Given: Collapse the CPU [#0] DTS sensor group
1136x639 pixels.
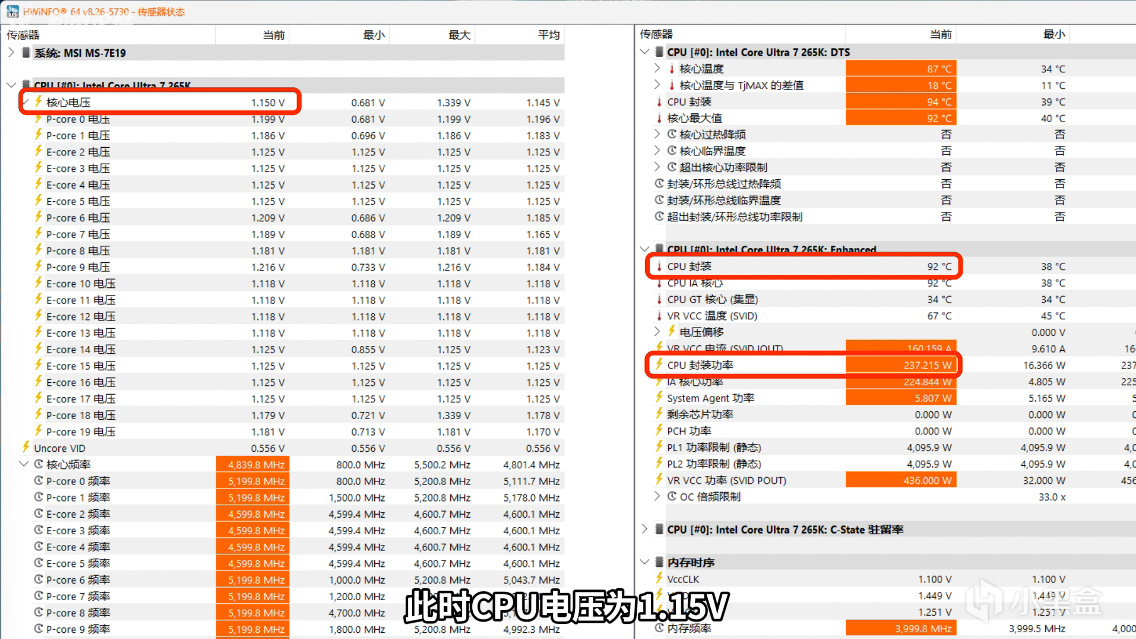Looking at the screenshot, I should (x=645, y=52).
